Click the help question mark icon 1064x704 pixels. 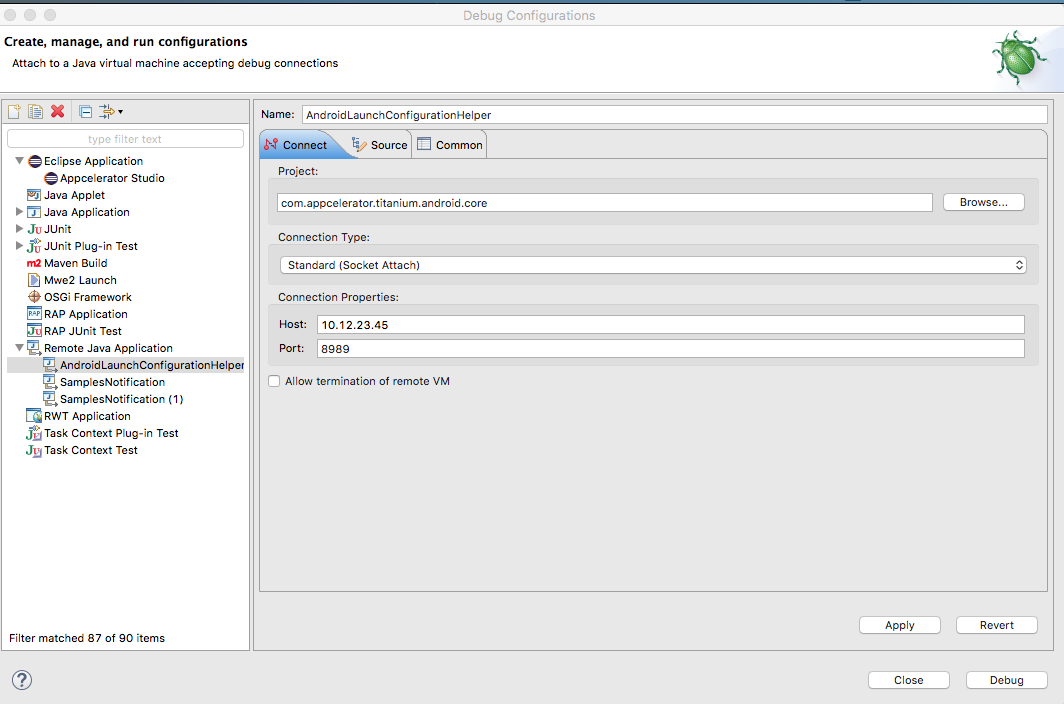coord(21,680)
